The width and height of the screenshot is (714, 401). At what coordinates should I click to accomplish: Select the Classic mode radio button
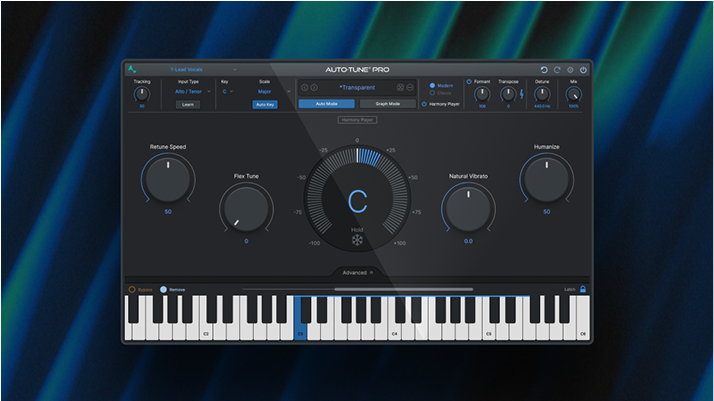[432, 92]
